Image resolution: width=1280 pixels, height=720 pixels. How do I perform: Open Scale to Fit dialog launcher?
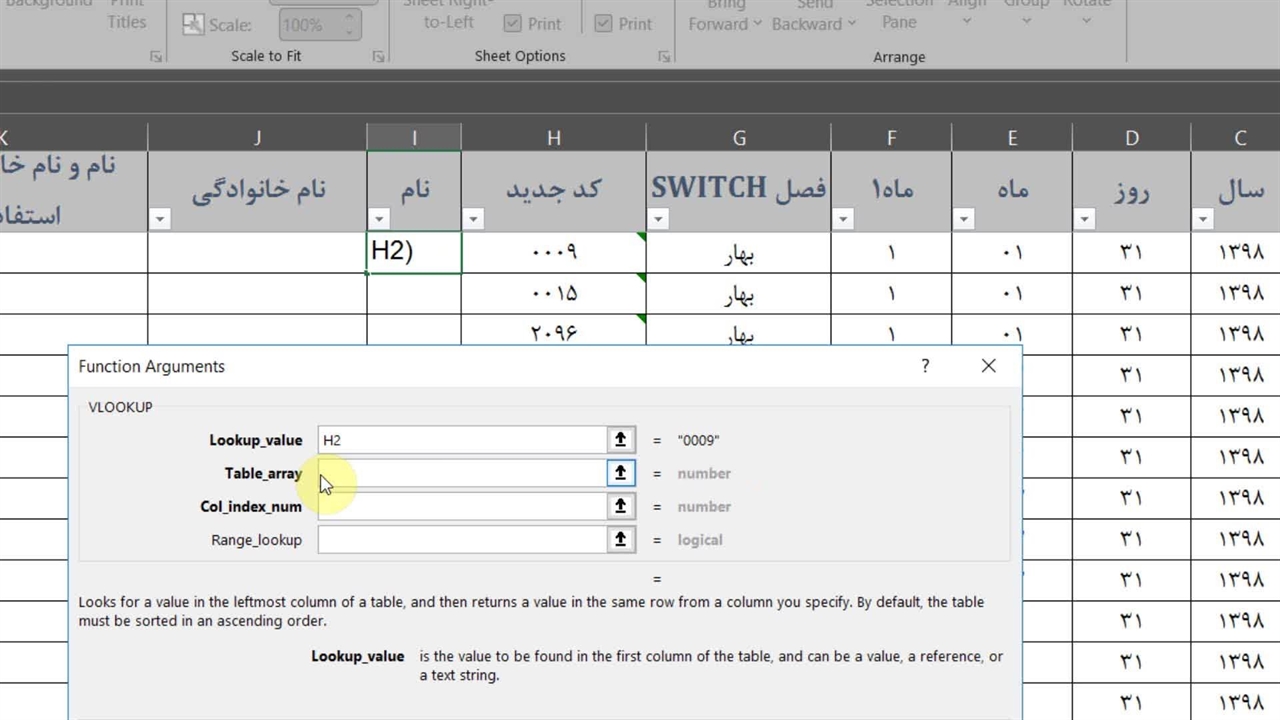point(378,57)
